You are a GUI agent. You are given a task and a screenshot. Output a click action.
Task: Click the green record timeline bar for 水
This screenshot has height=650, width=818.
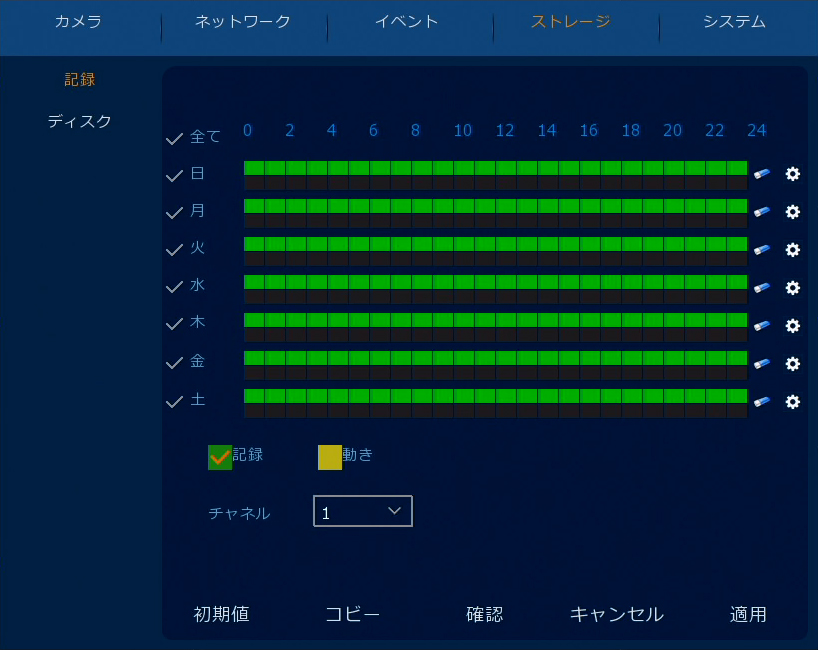tap(496, 282)
